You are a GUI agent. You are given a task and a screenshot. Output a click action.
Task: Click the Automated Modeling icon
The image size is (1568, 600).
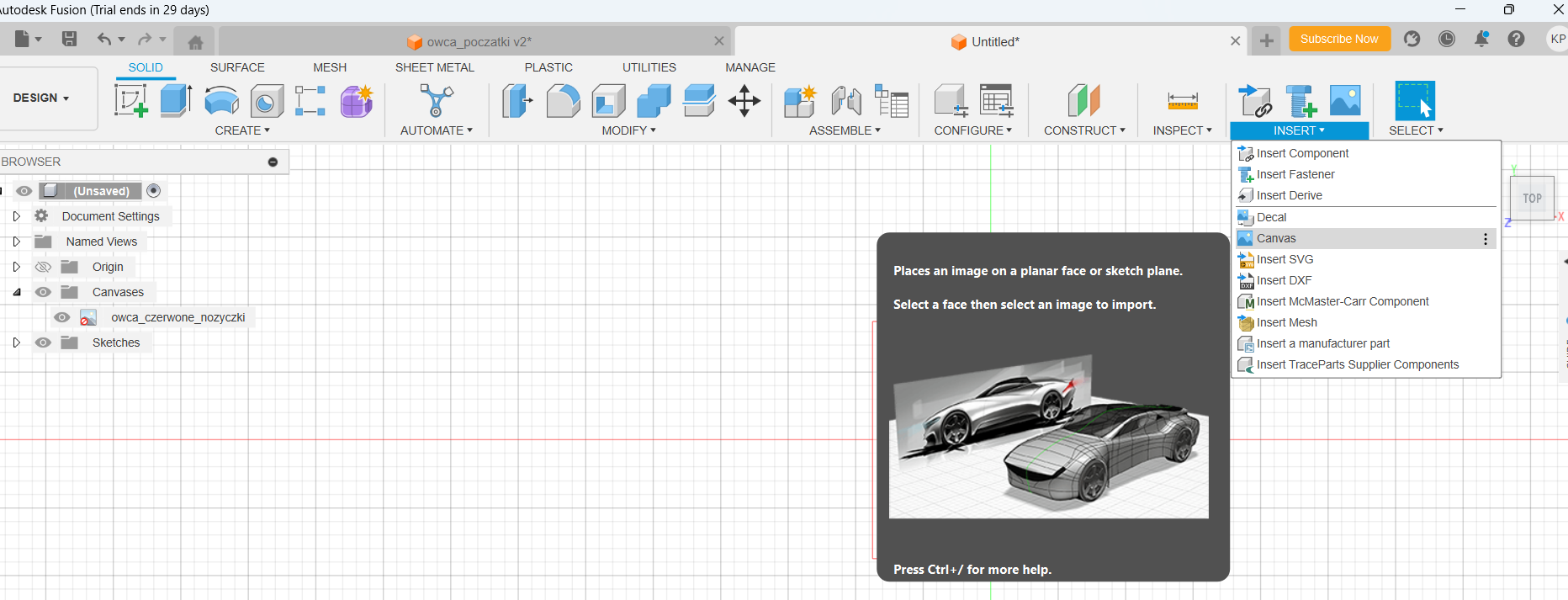(436, 101)
